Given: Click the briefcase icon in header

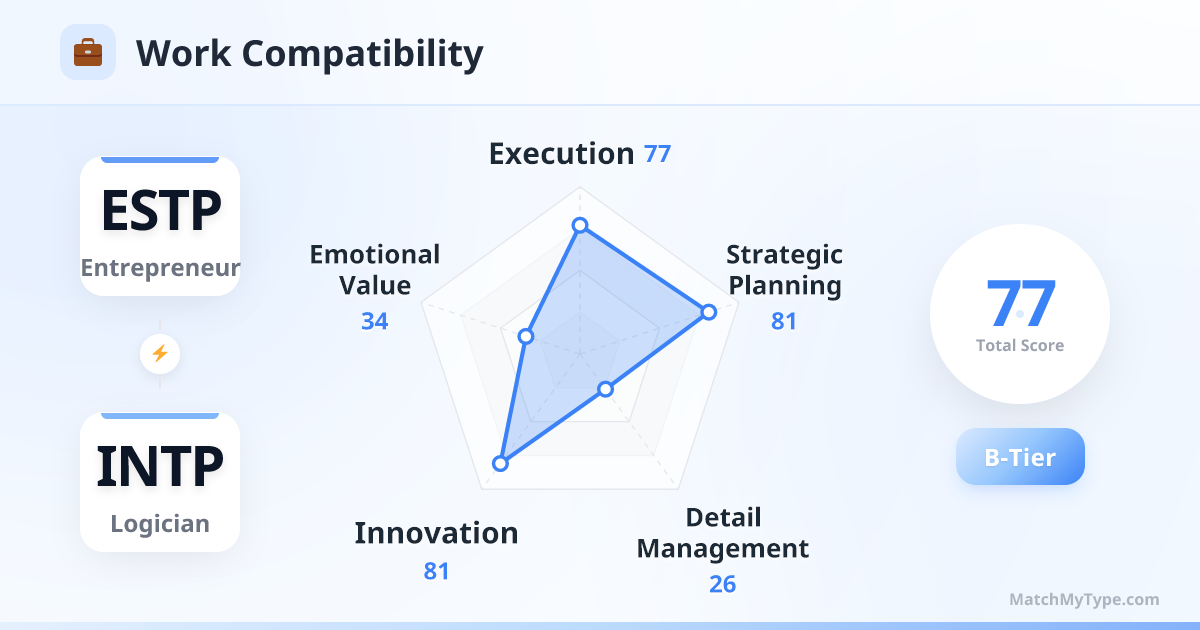Looking at the screenshot, I should point(88,52).
